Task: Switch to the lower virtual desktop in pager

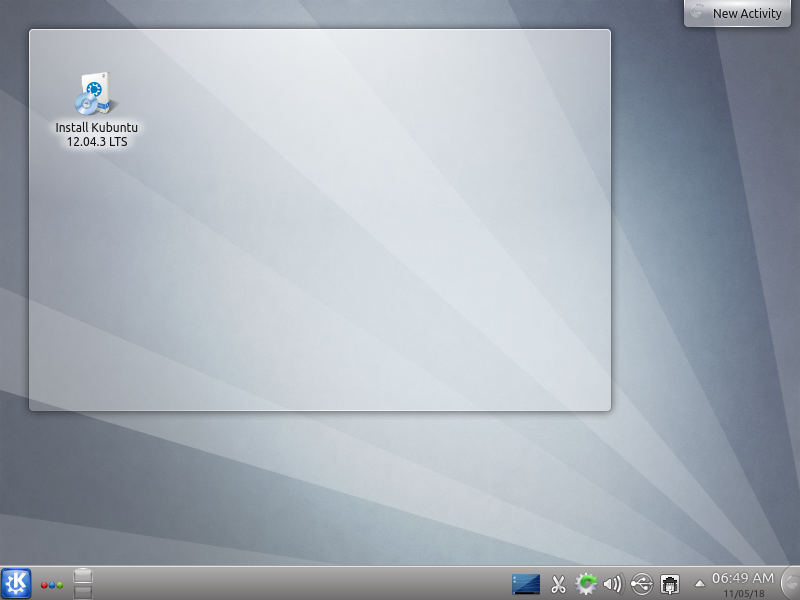Action: tap(84, 592)
